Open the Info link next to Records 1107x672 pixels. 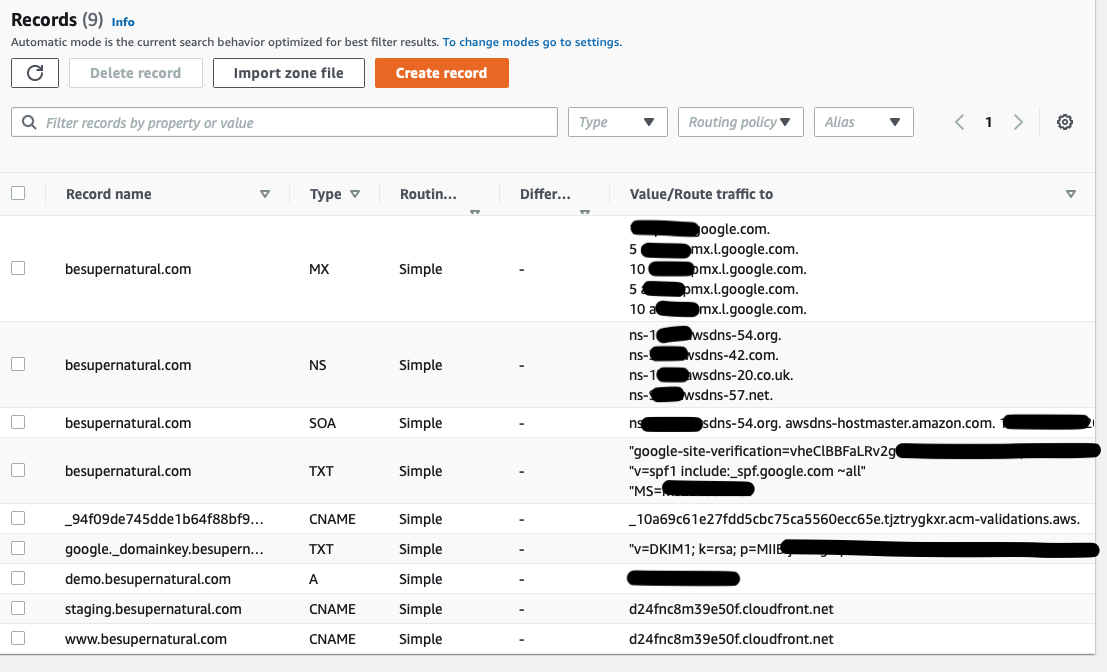123,22
